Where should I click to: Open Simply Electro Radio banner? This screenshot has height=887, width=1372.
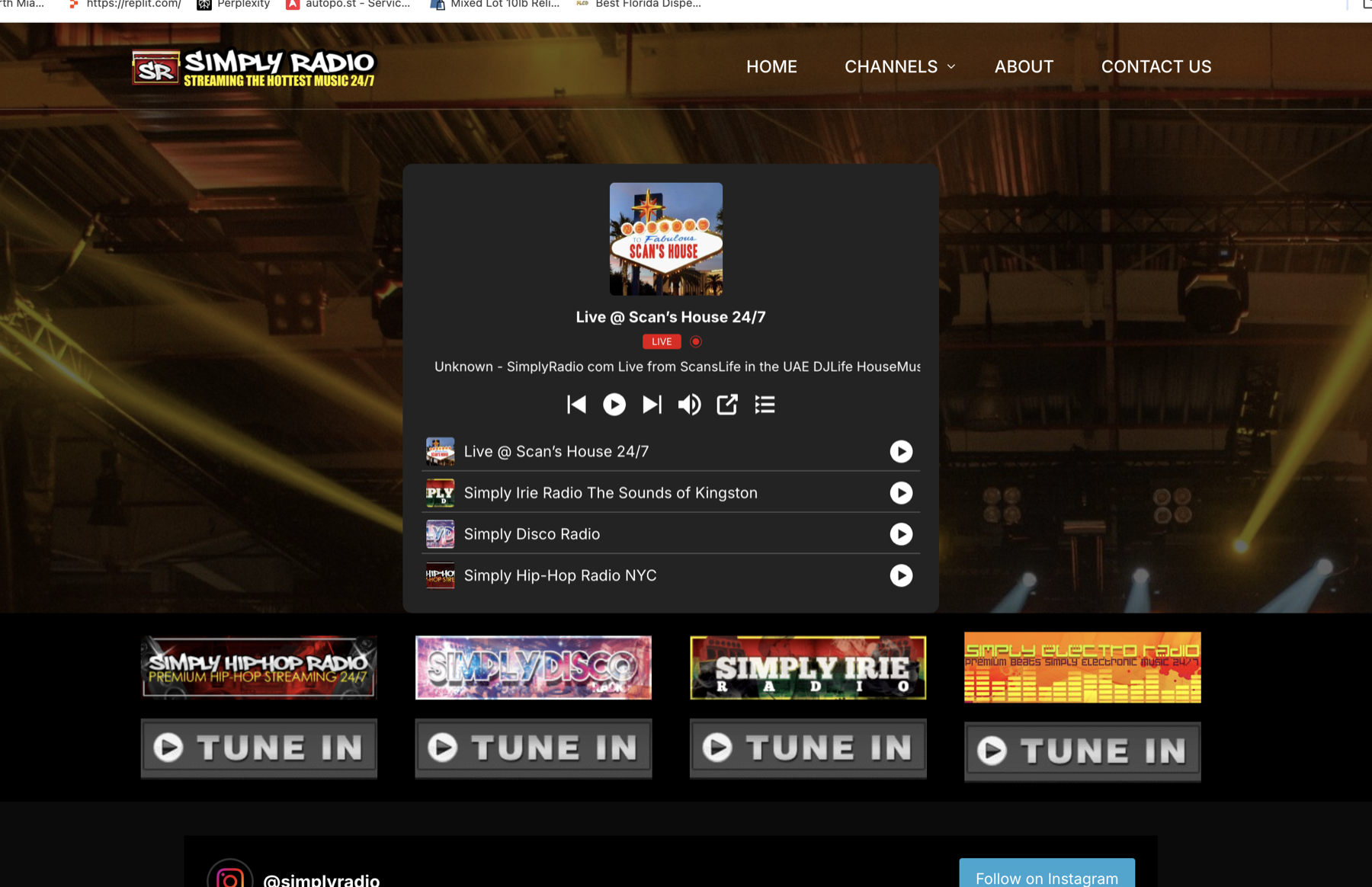1082,668
